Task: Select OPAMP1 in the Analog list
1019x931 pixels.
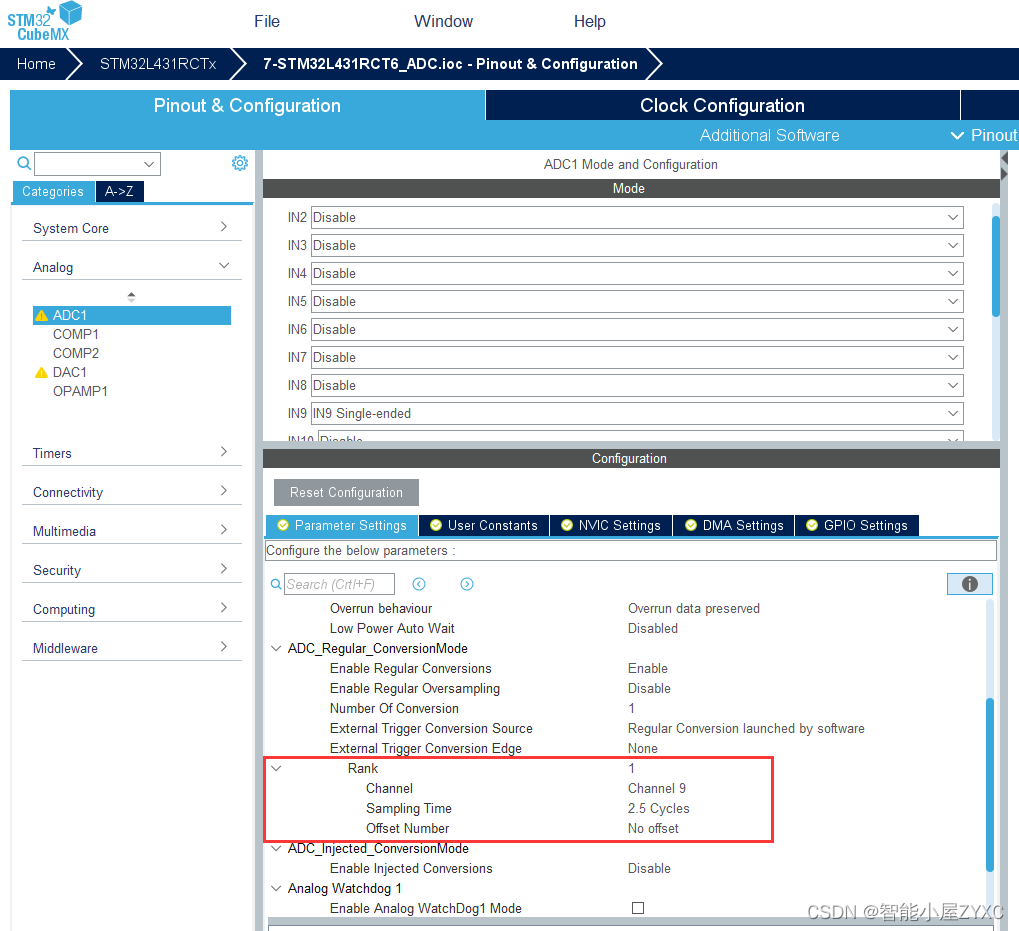Action: coord(80,391)
